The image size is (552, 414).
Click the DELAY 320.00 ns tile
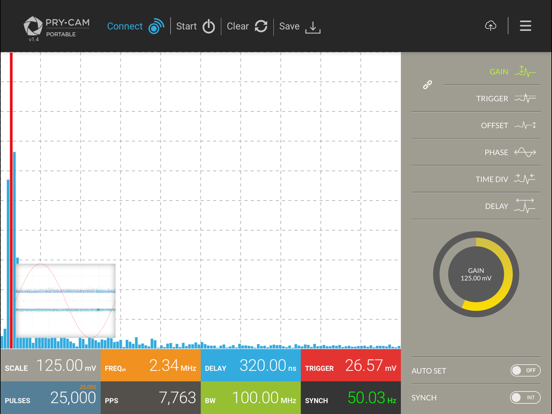click(x=251, y=365)
